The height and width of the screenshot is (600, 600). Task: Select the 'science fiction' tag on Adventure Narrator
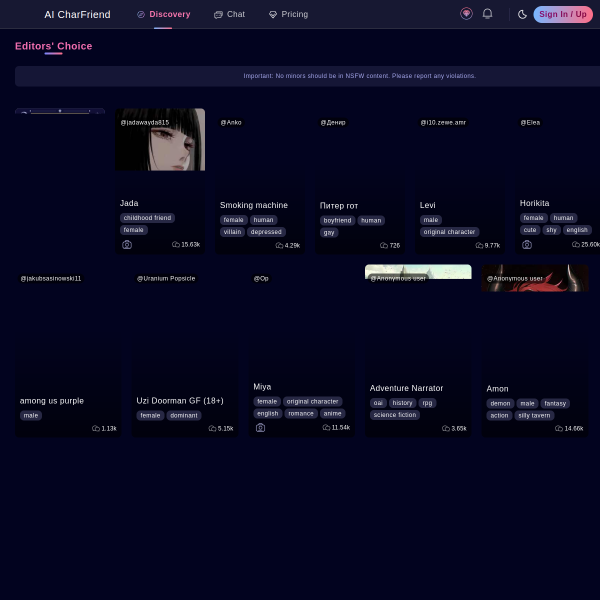[x=395, y=415]
